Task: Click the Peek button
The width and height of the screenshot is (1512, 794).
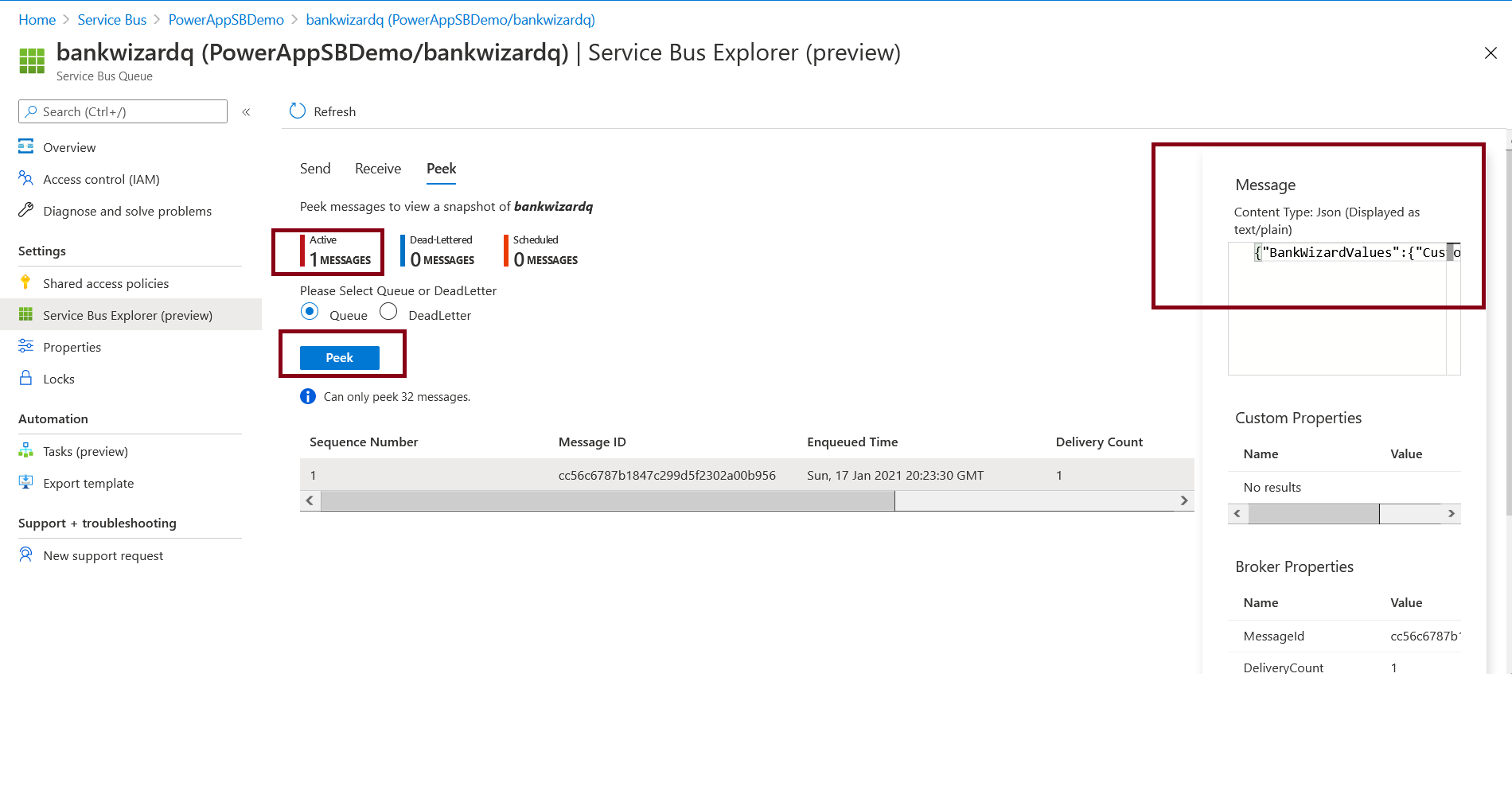Action: pyautogui.click(x=340, y=357)
